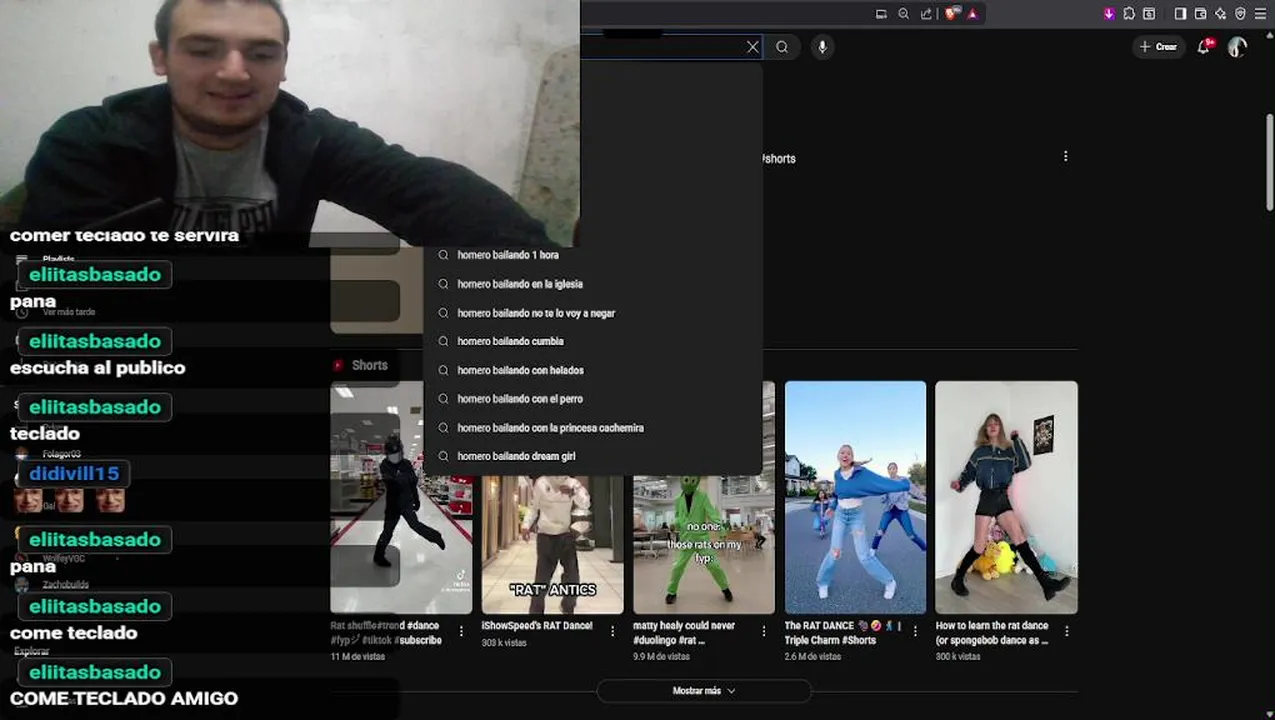The image size is (1275, 720).
Task: Open three-dot menu for Rat shuffle short
Action: point(461,631)
